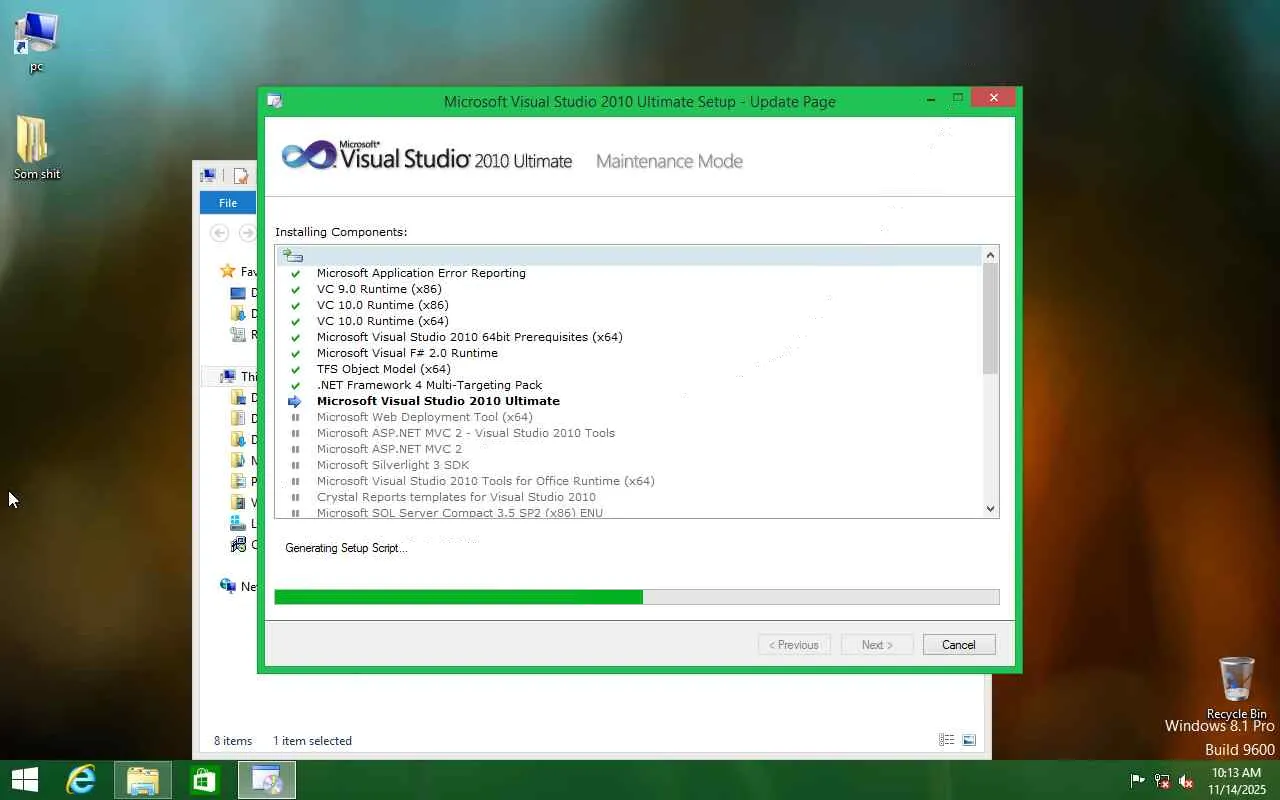
Task: Click the muted volume icon in tray
Action: (x=1186, y=781)
